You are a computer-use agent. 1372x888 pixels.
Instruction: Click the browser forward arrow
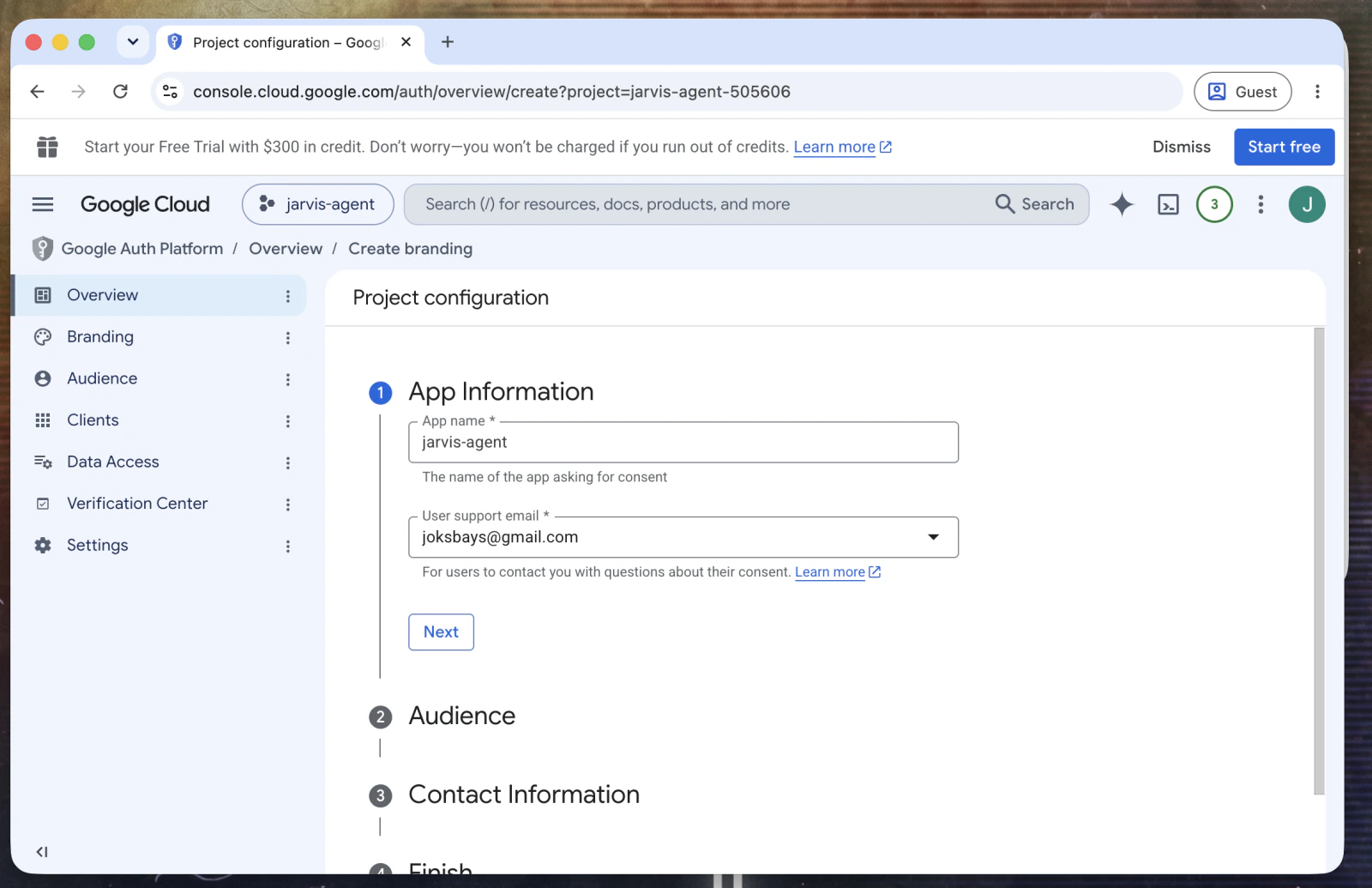(x=78, y=92)
